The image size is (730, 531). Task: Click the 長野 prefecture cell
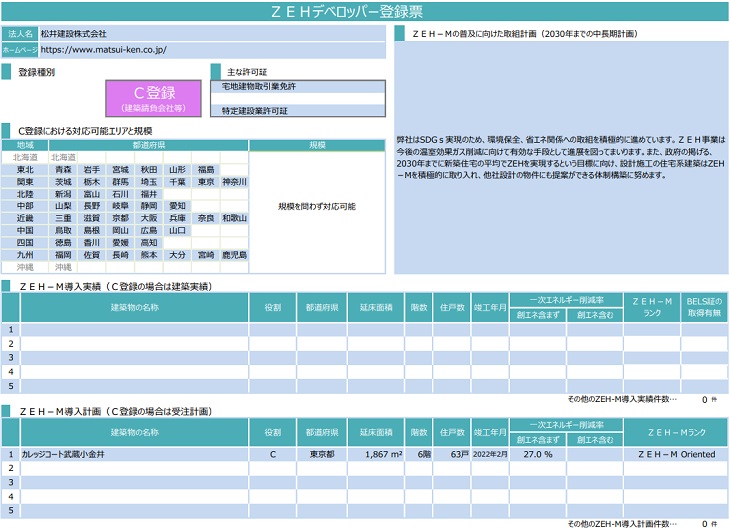click(x=92, y=206)
